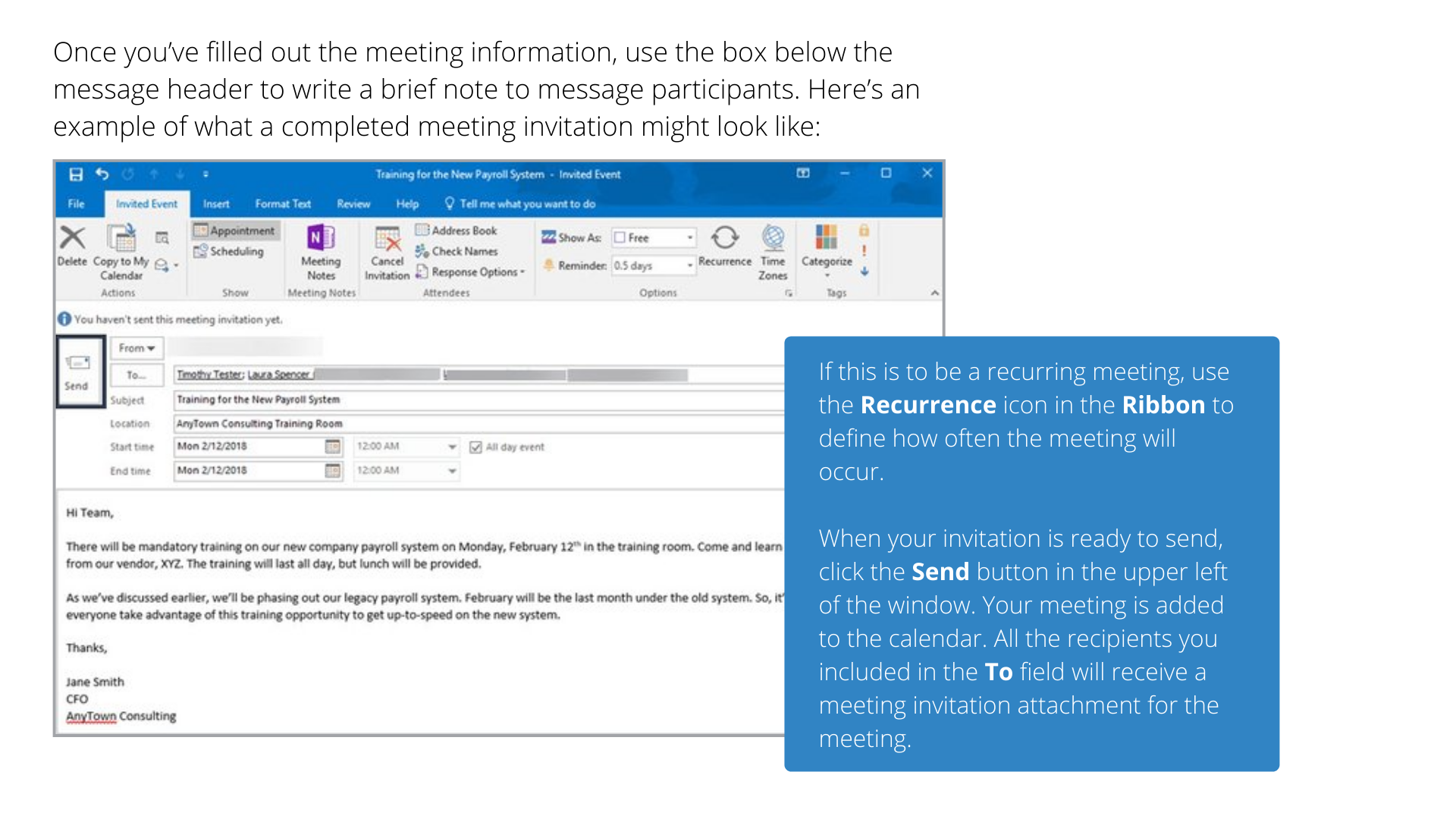
Task: Click Copy to My Calendar icon
Action: click(x=121, y=239)
